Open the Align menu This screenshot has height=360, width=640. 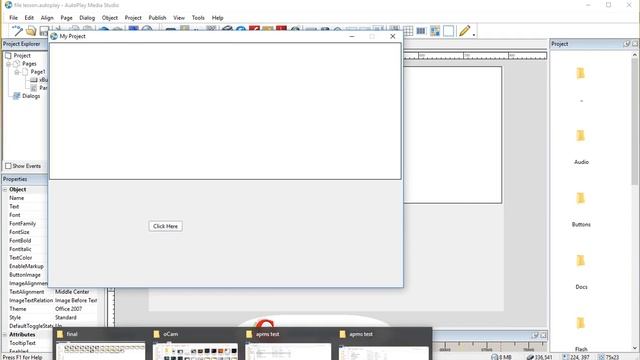point(47,18)
